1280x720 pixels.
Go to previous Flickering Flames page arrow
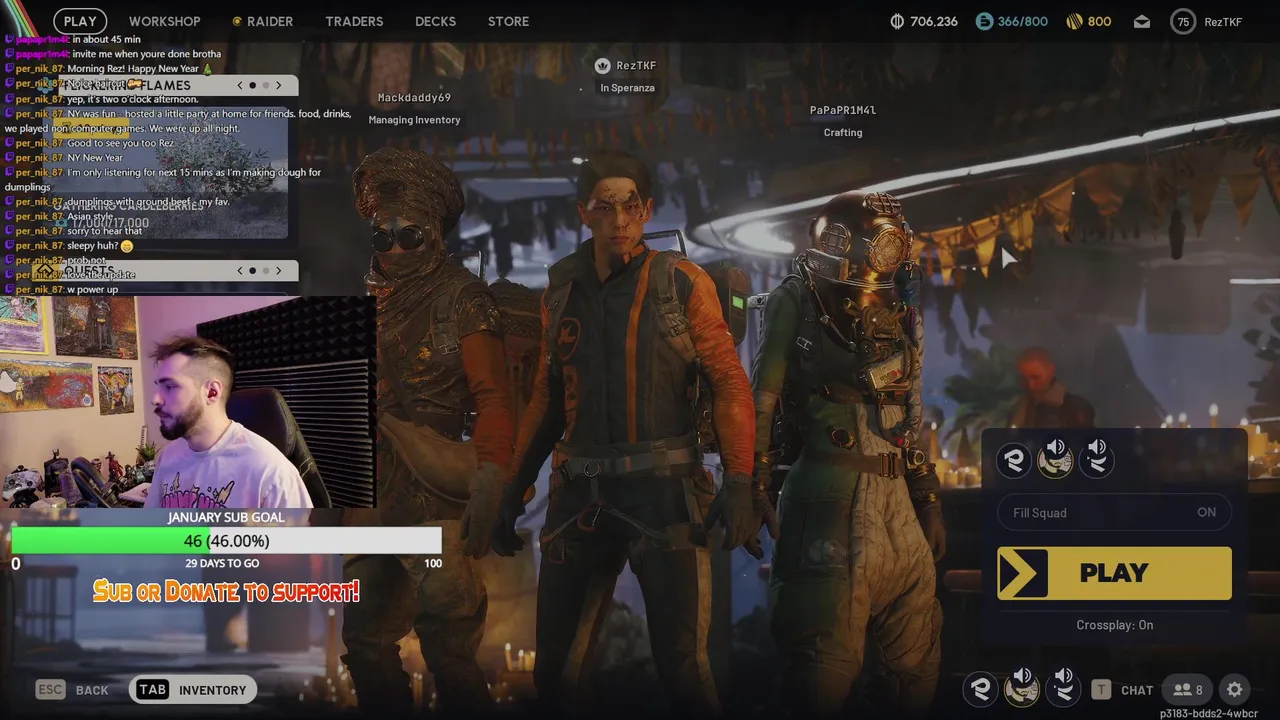pos(240,85)
